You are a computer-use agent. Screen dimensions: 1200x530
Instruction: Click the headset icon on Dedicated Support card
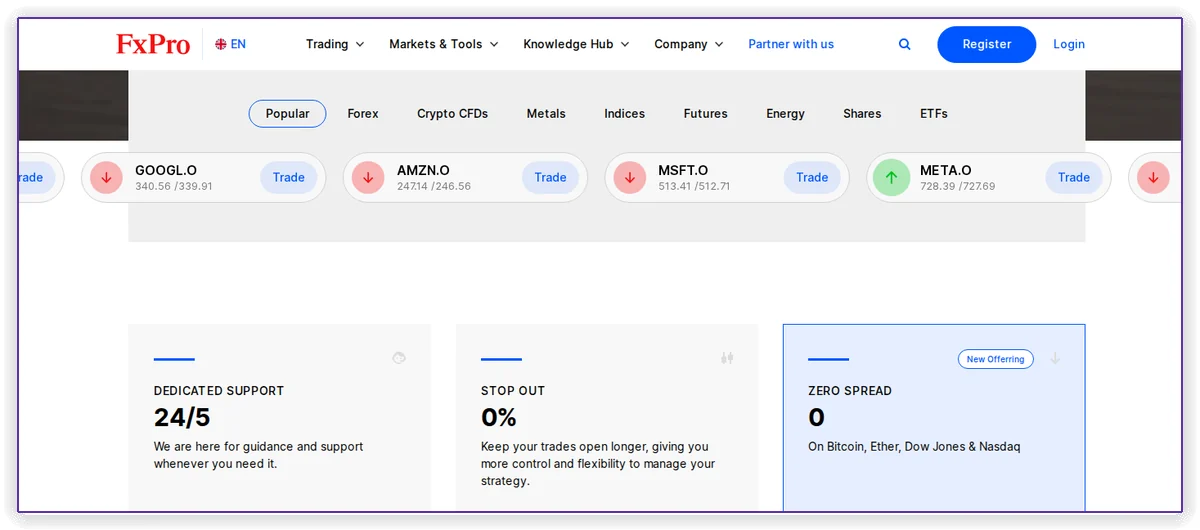(x=399, y=357)
